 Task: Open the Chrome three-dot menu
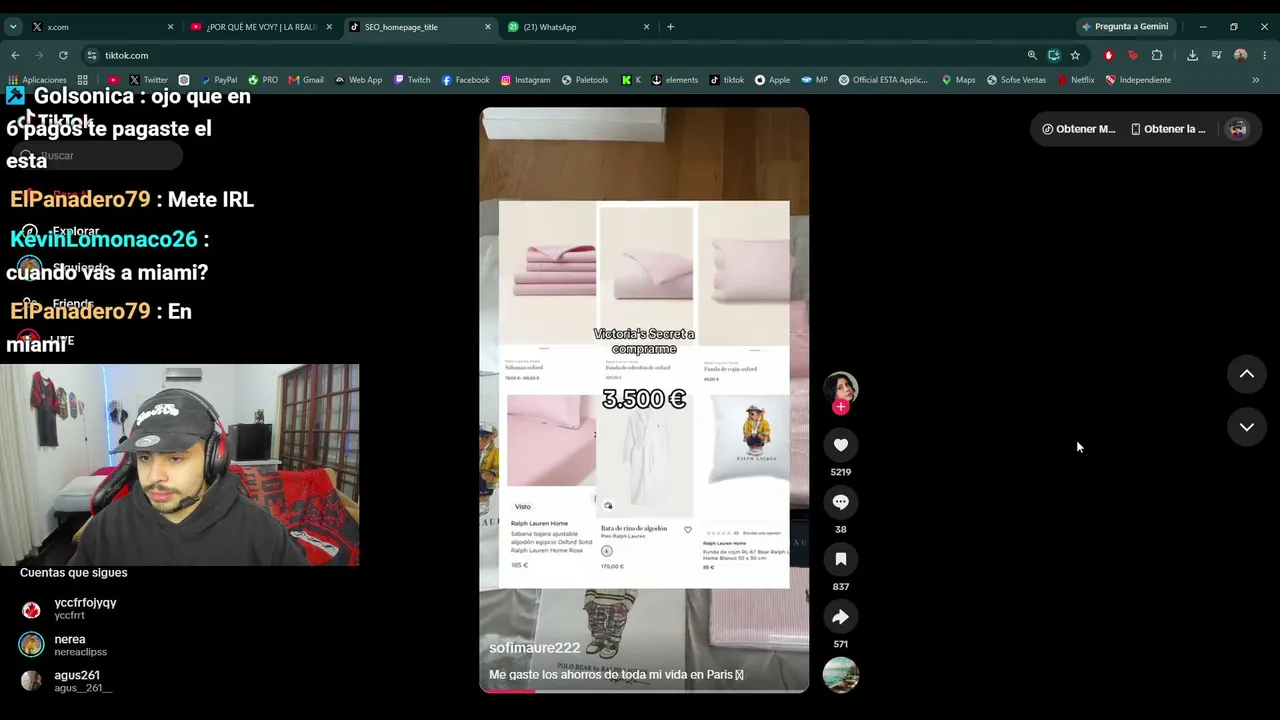pos(1265,55)
